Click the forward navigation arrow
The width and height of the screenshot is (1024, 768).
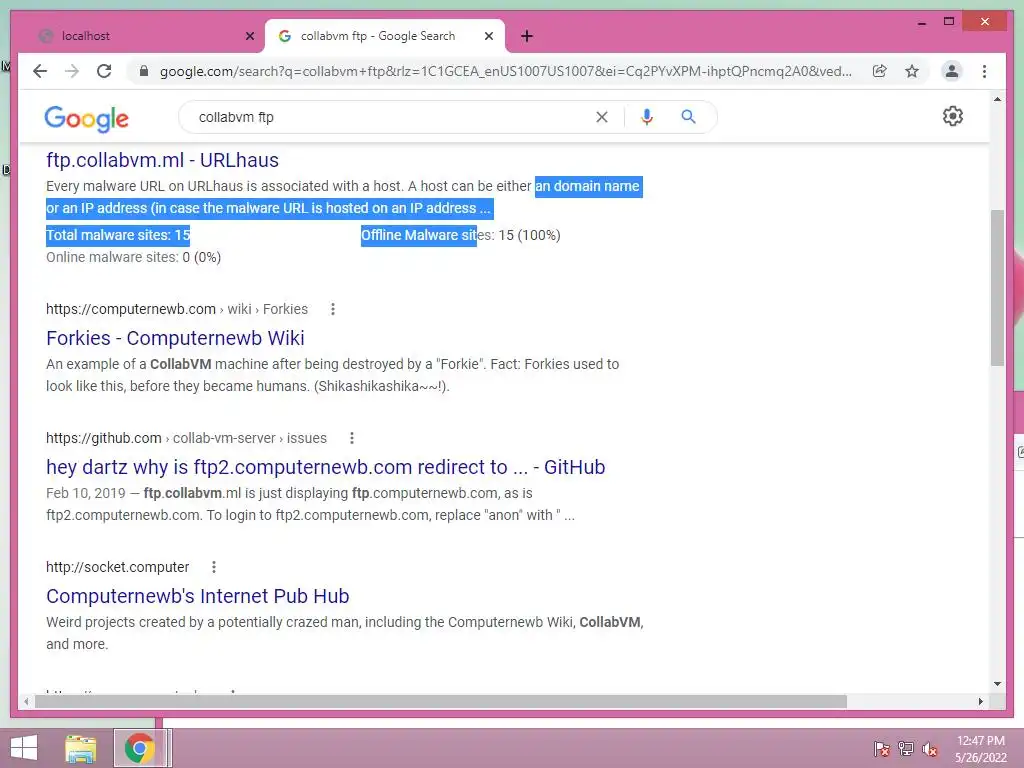pyautogui.click(x=72, y=71)
